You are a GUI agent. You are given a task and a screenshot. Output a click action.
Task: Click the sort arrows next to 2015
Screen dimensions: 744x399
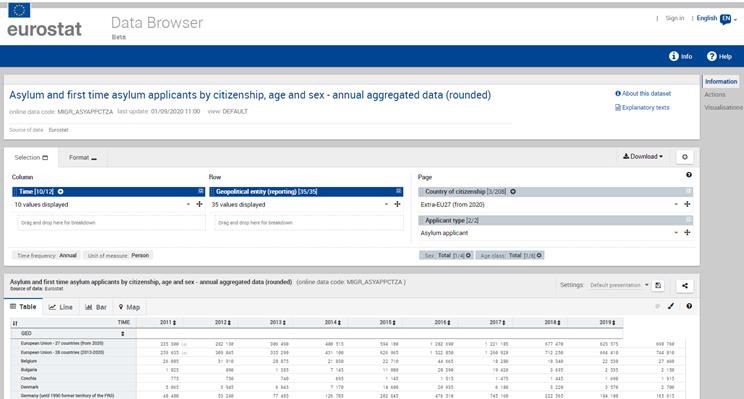point(395,323)
